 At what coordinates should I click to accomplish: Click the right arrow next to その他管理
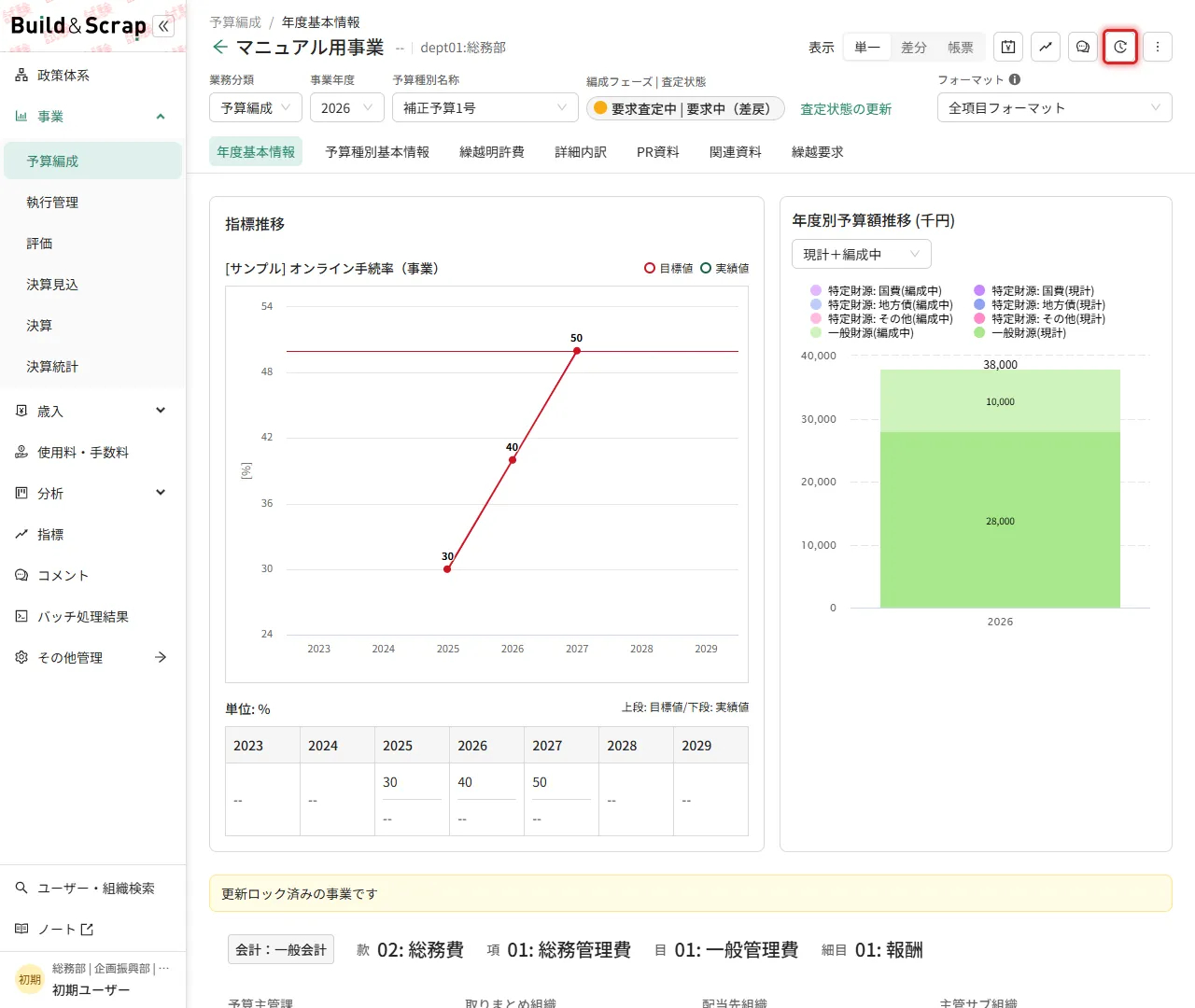pos(161,657)
